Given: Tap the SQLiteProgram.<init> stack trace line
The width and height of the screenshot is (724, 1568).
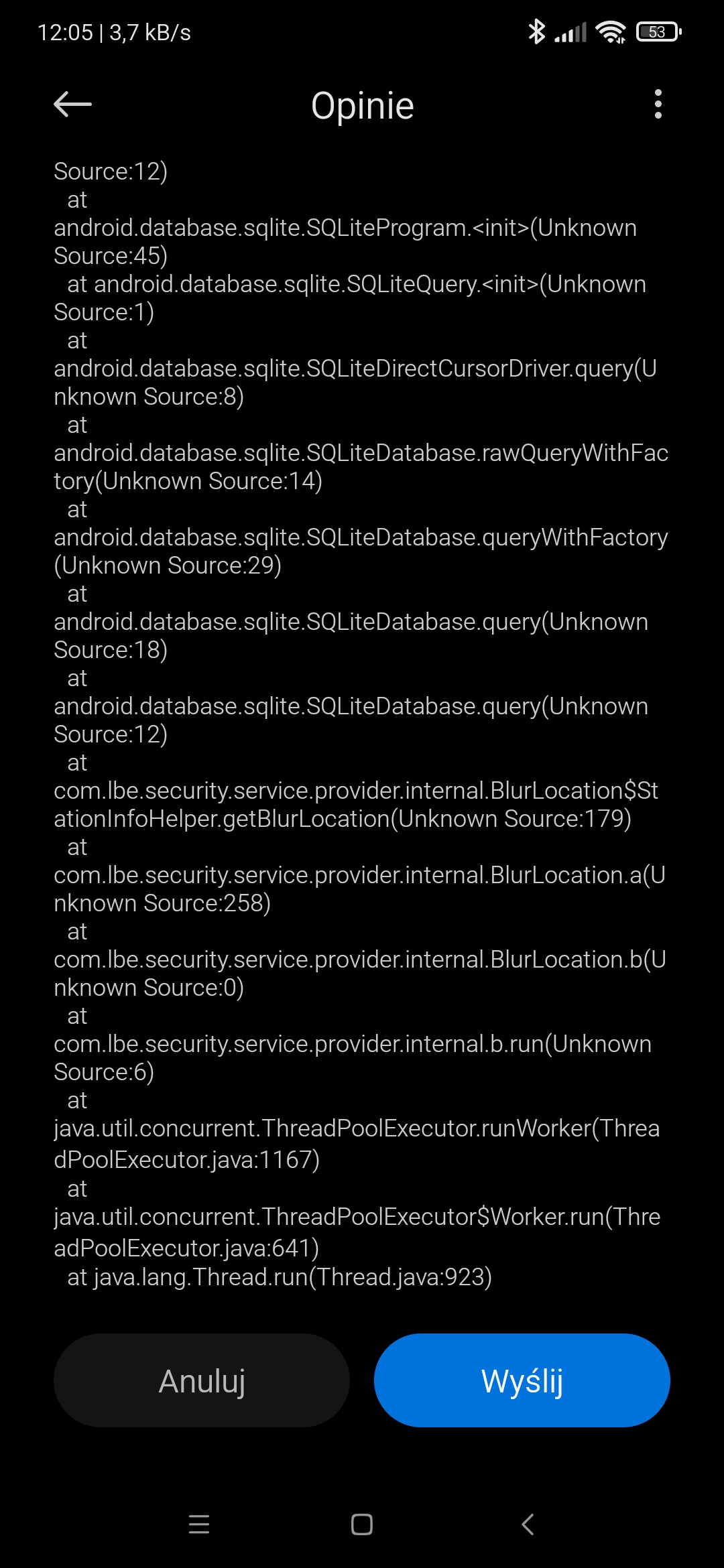Looking at the screenshot, I should click(345, 228).
